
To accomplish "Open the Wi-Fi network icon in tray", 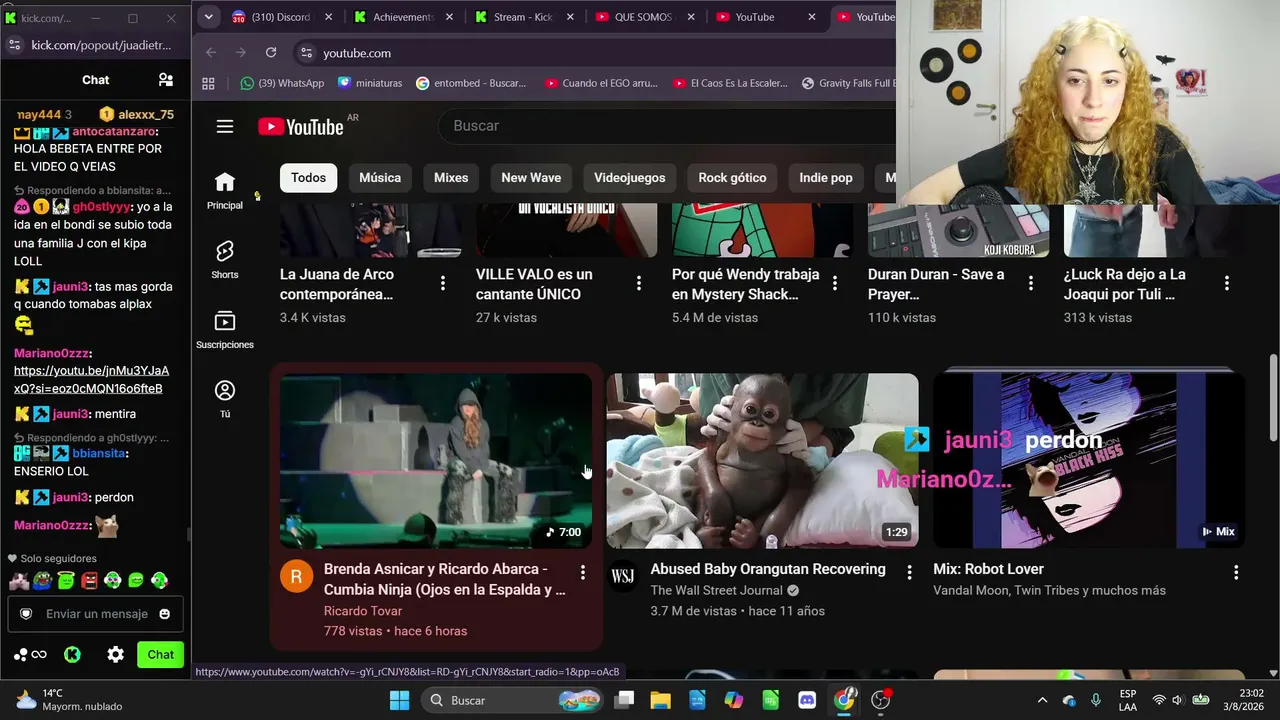I will pyautogui.click(x=1159, y=700).
